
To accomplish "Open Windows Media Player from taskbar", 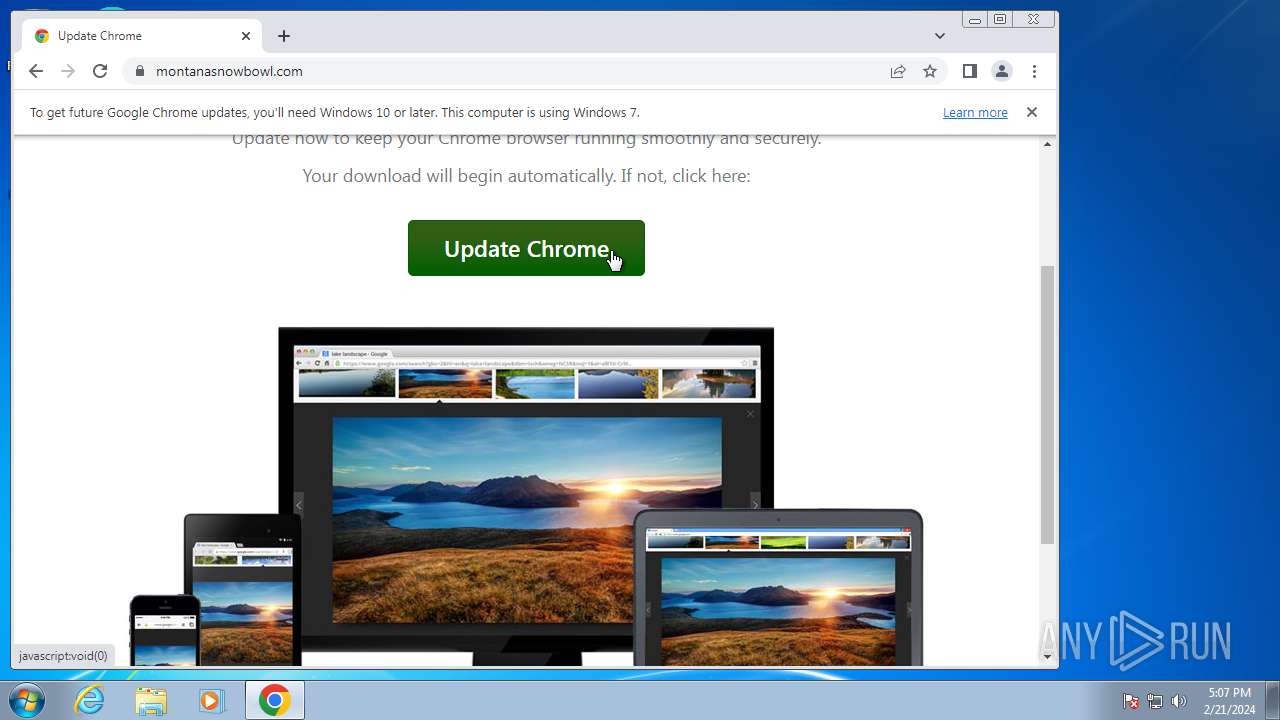I will (x=211, y=701).
